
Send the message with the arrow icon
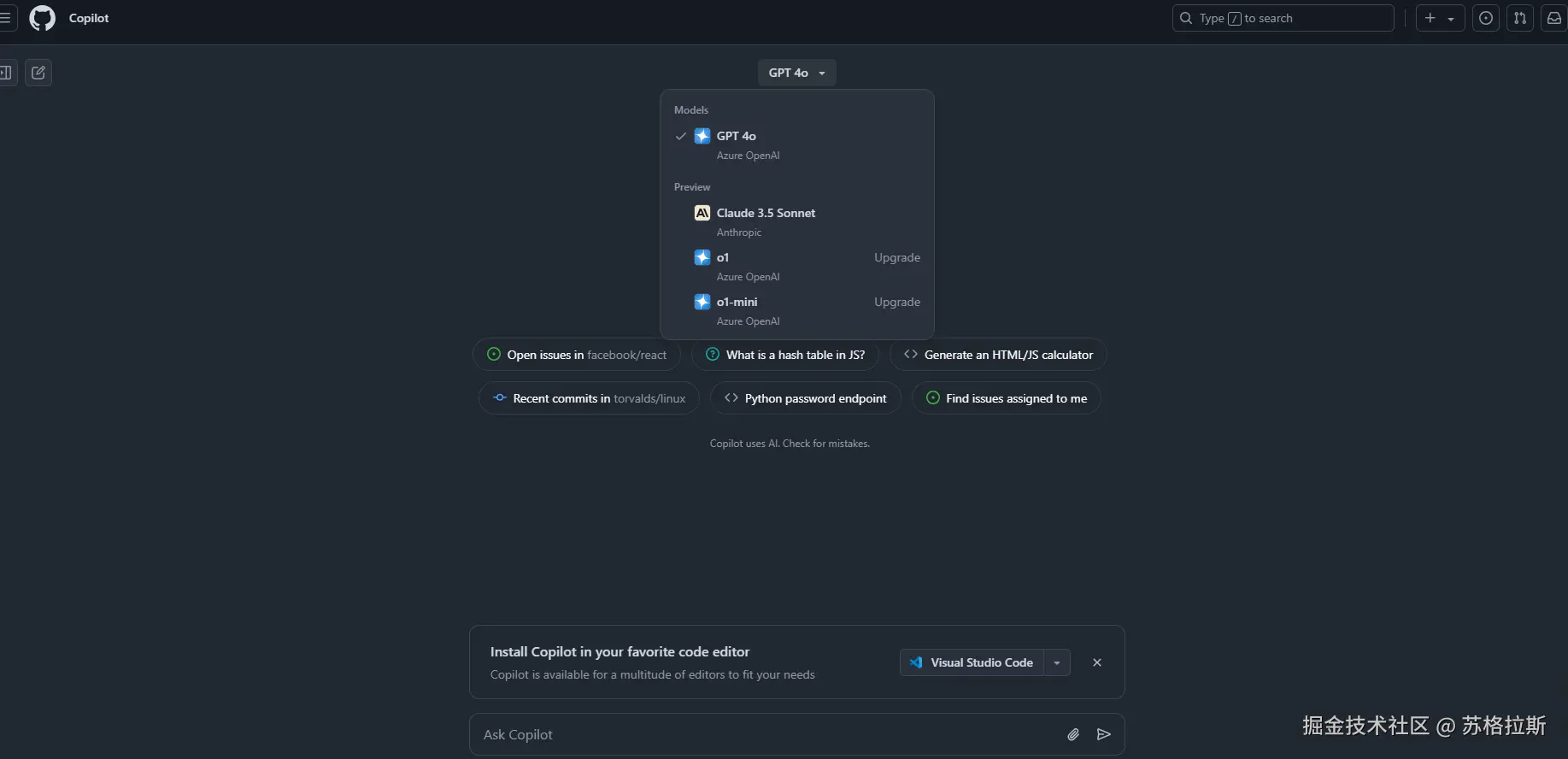click(x=1104, y=734)
